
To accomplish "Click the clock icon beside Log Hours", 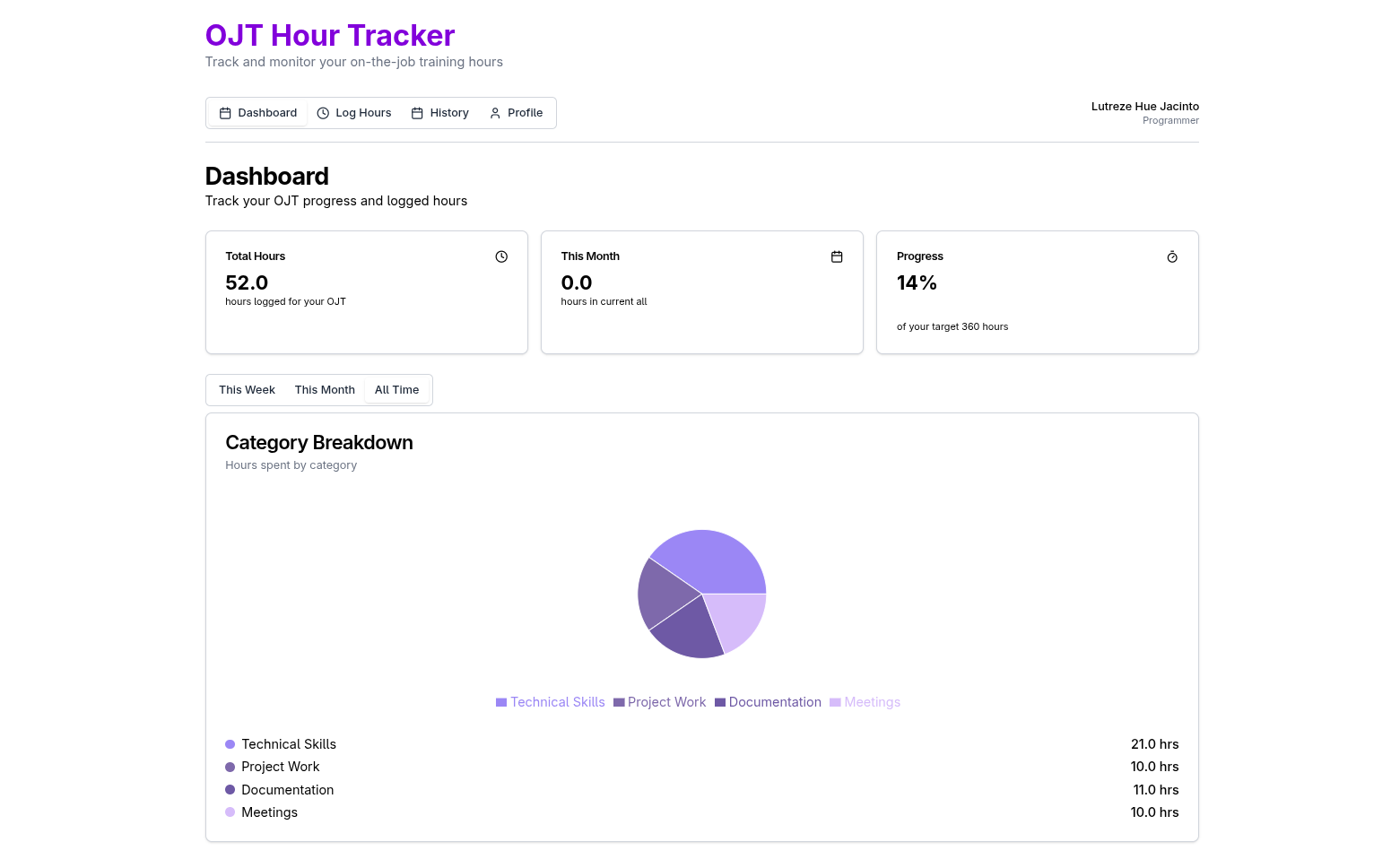I will pyautogui.click(x=323, y=113).
